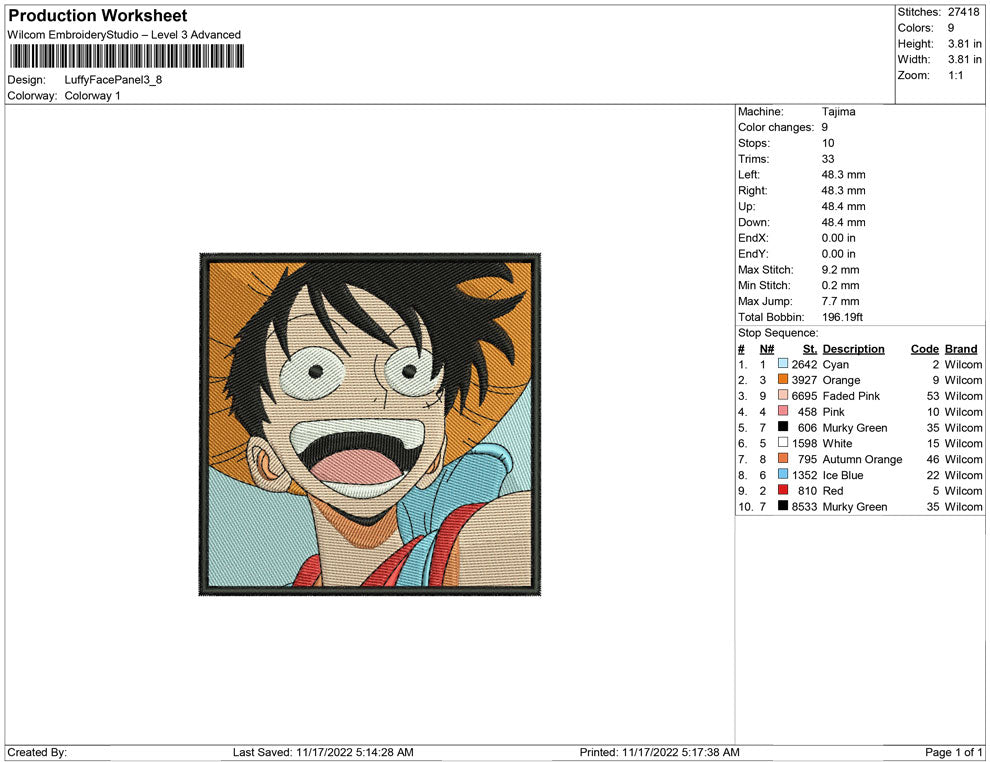Click the Height label in header
Image resolution: width=990 pixels, height=762 pixels.
pos(915,44)
